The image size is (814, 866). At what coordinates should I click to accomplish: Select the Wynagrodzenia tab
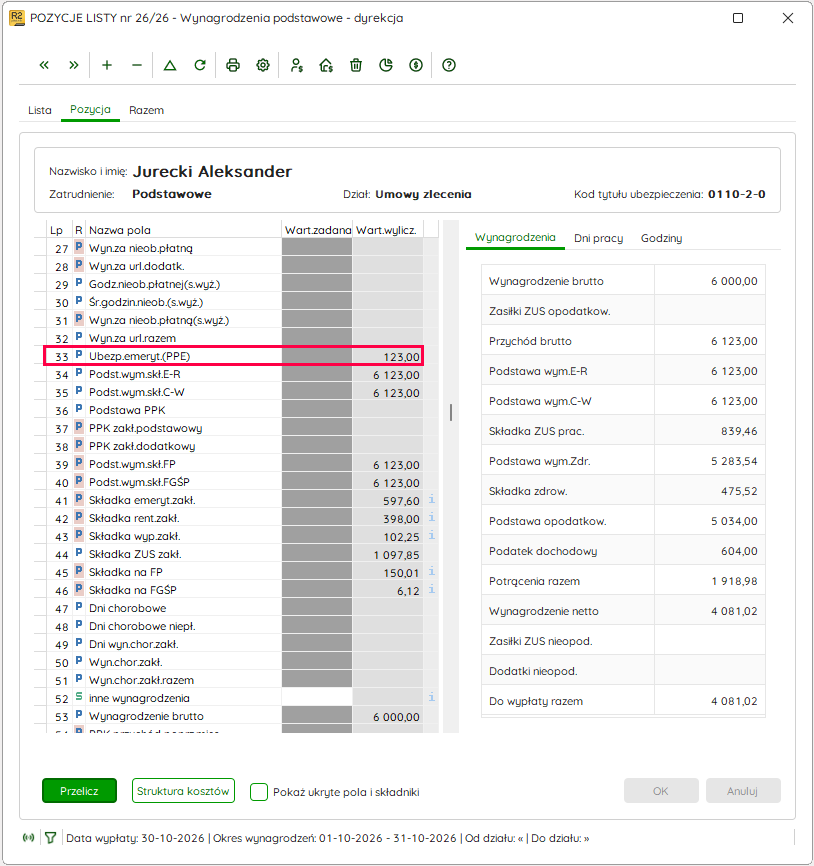point(515,237)
